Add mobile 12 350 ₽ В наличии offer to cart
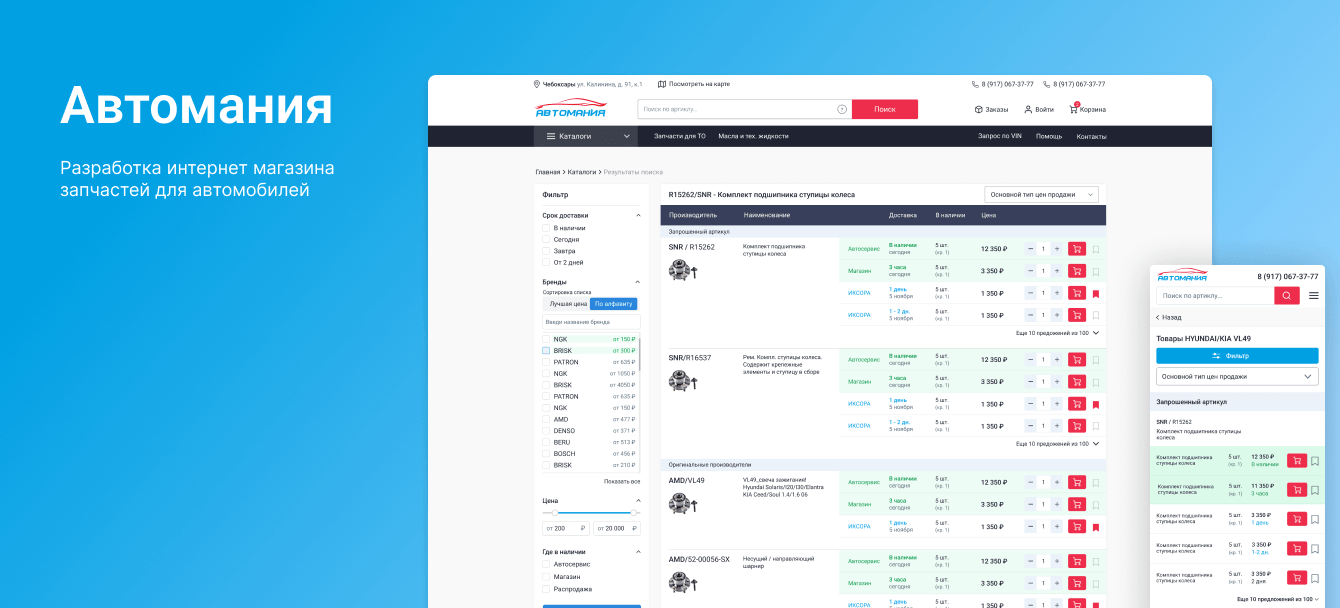 click(x=1296, y=461)
